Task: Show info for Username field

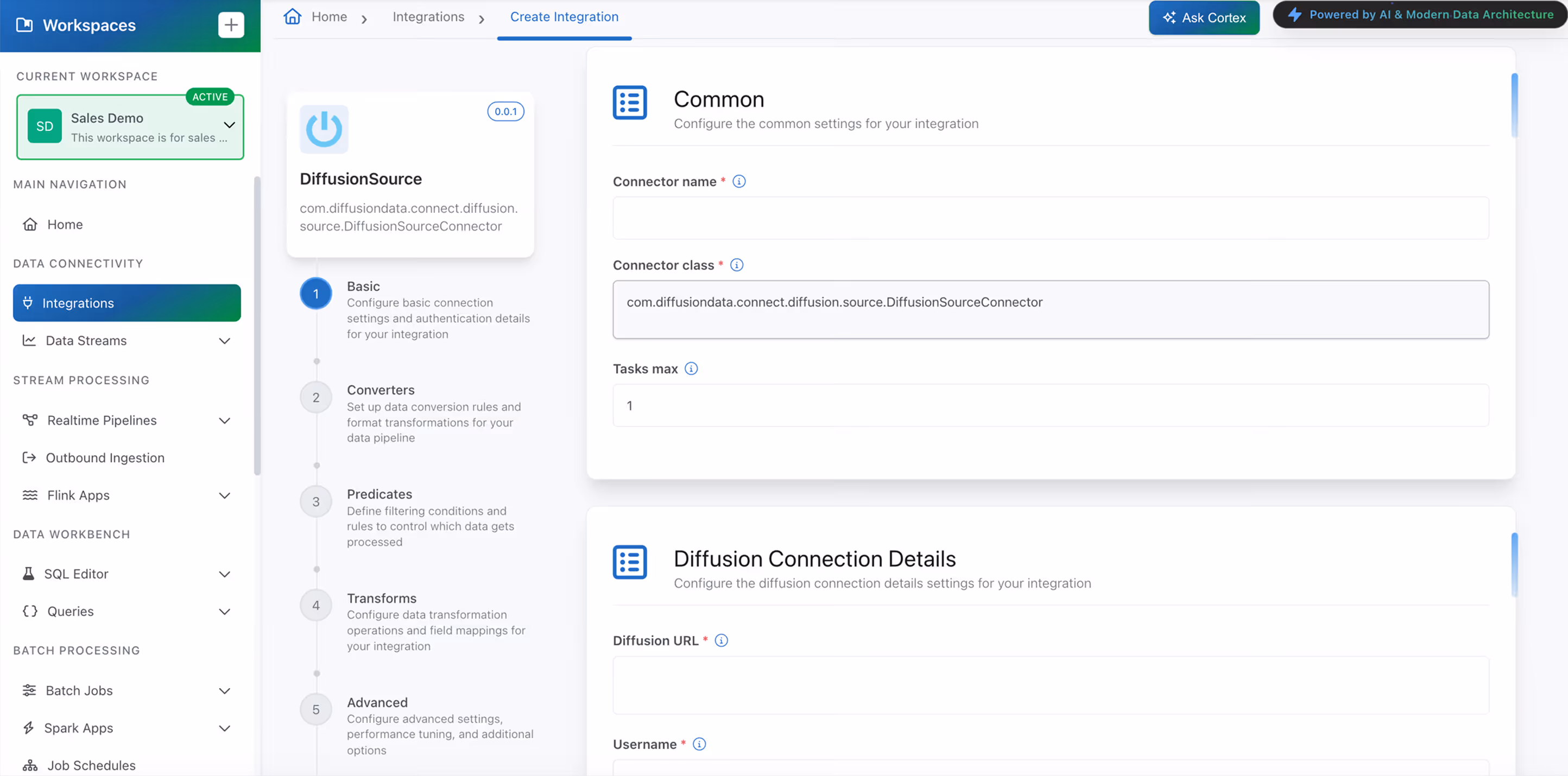Action: click(x=699, y=745)
